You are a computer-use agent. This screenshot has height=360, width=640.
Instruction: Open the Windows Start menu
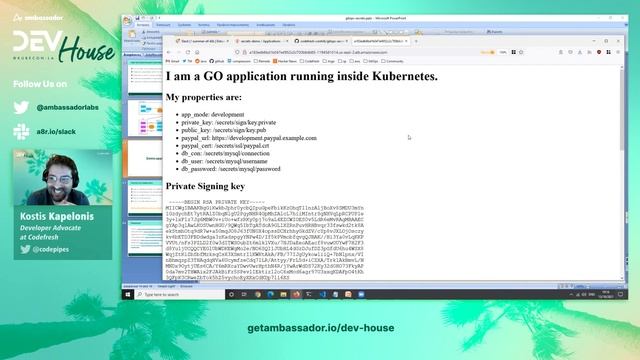tap(128, 294)
